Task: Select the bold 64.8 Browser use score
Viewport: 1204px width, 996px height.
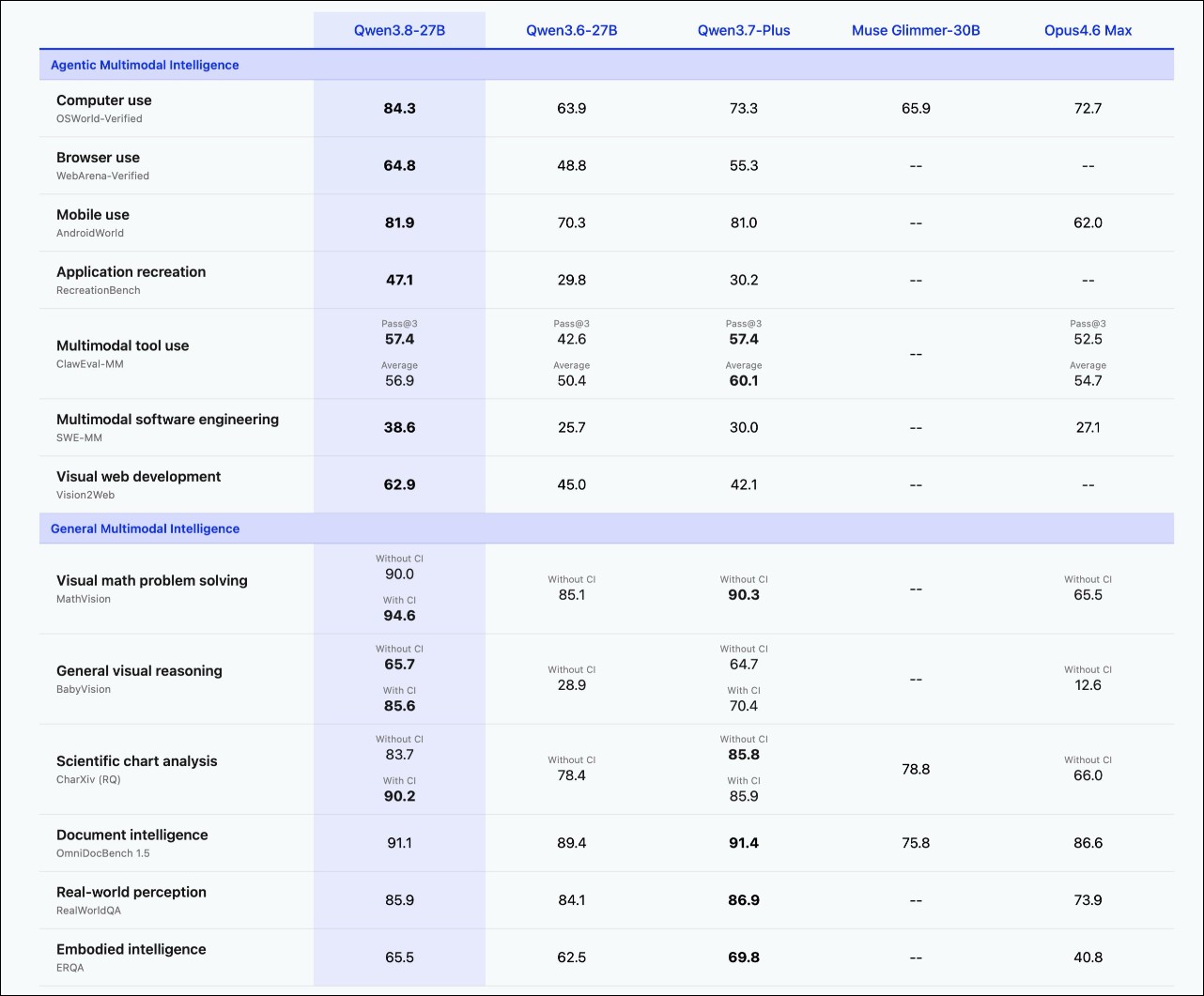Action: point(399,166)
